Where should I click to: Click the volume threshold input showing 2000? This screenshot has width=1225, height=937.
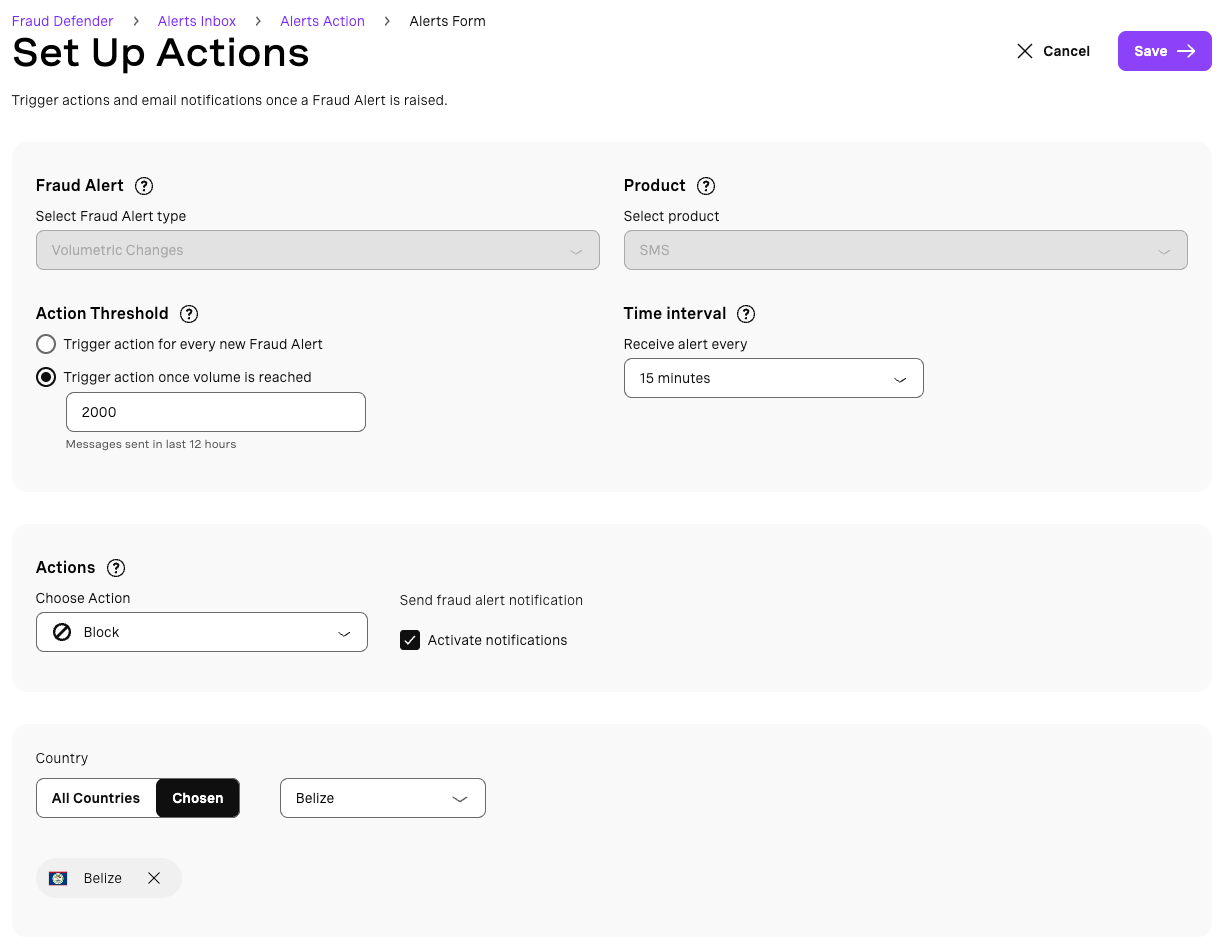(x=215, y=412)
